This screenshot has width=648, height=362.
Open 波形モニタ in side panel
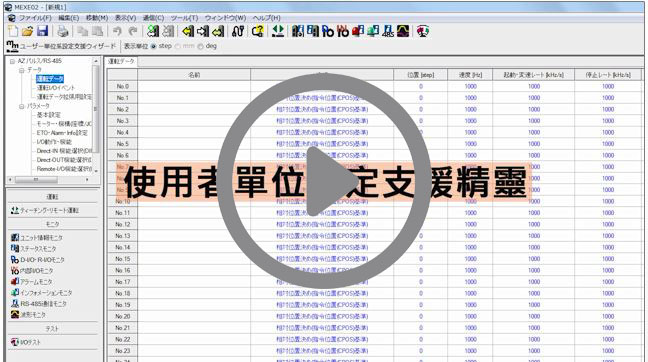click(x=28, y=314)
